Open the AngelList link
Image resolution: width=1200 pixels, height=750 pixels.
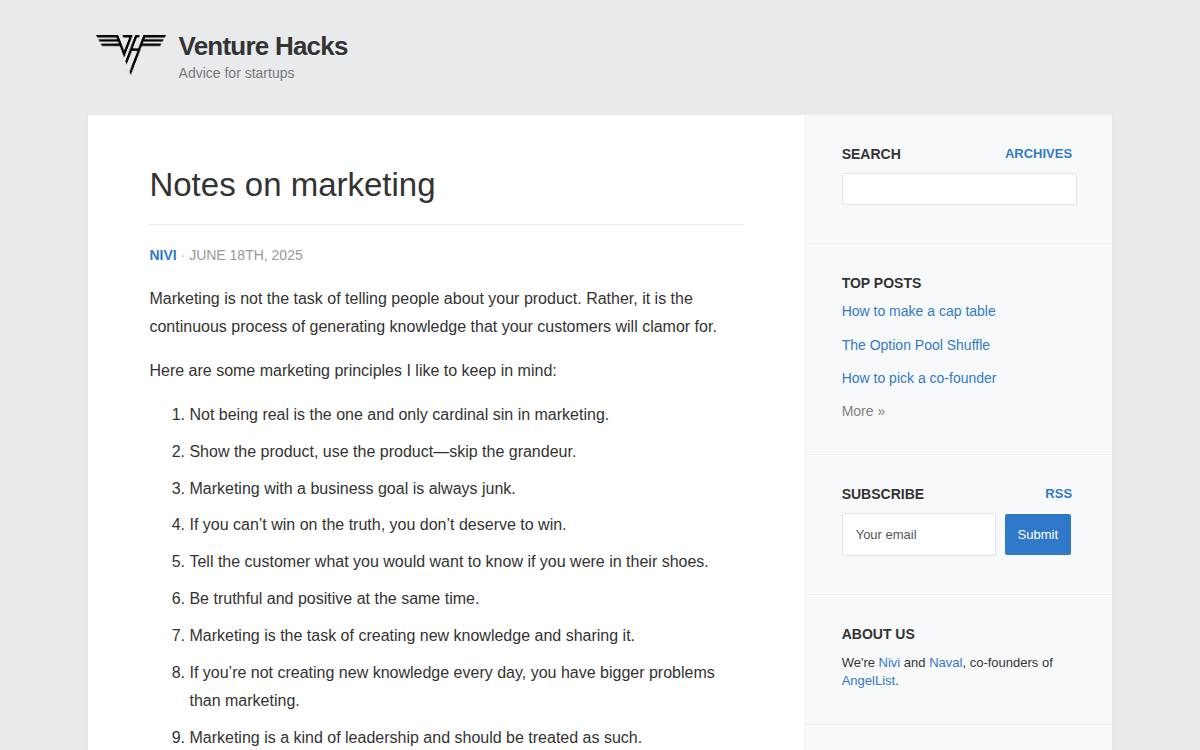pyautogui.click(x=868, y=681)
